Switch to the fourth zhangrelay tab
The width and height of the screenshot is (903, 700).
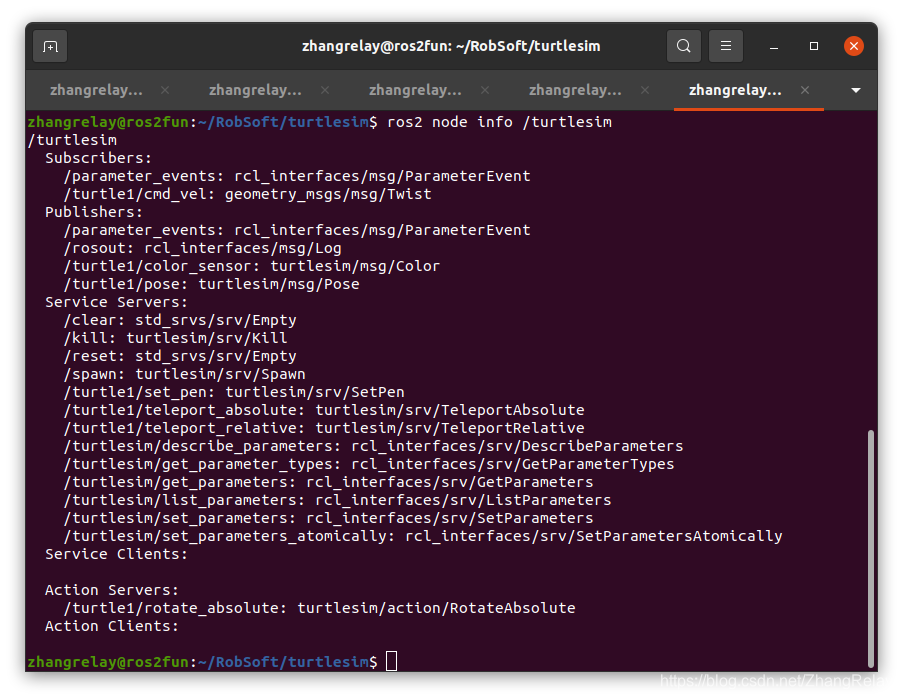pyautogui.click(x=575, y=90)
